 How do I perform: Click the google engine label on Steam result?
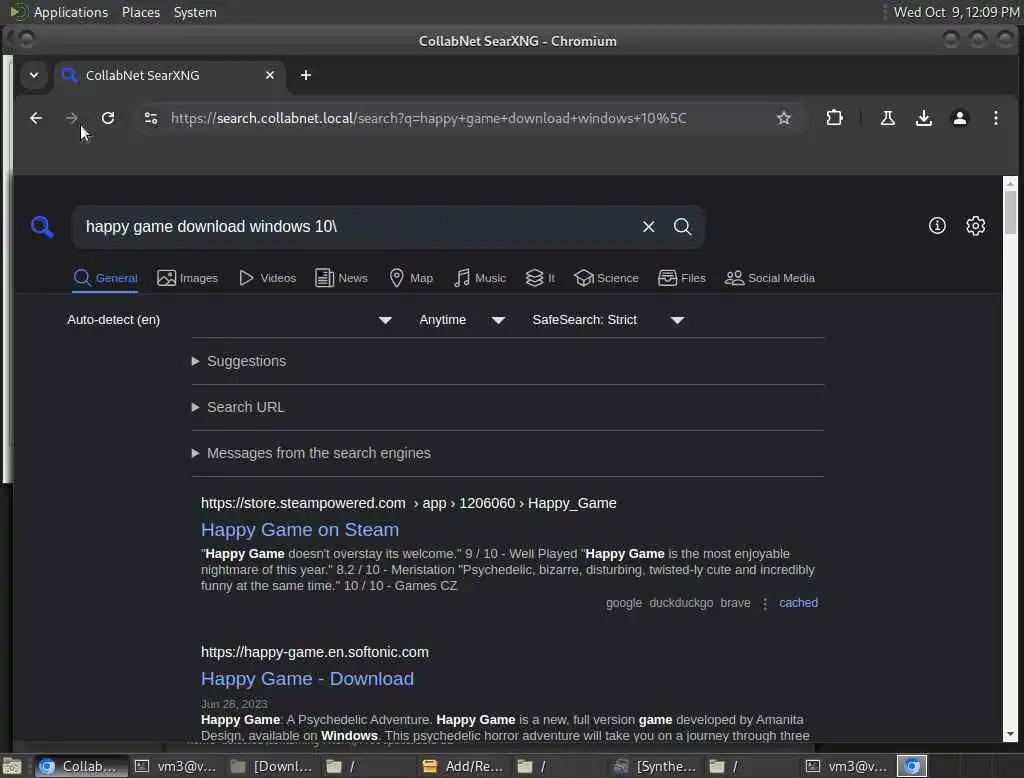624,603
